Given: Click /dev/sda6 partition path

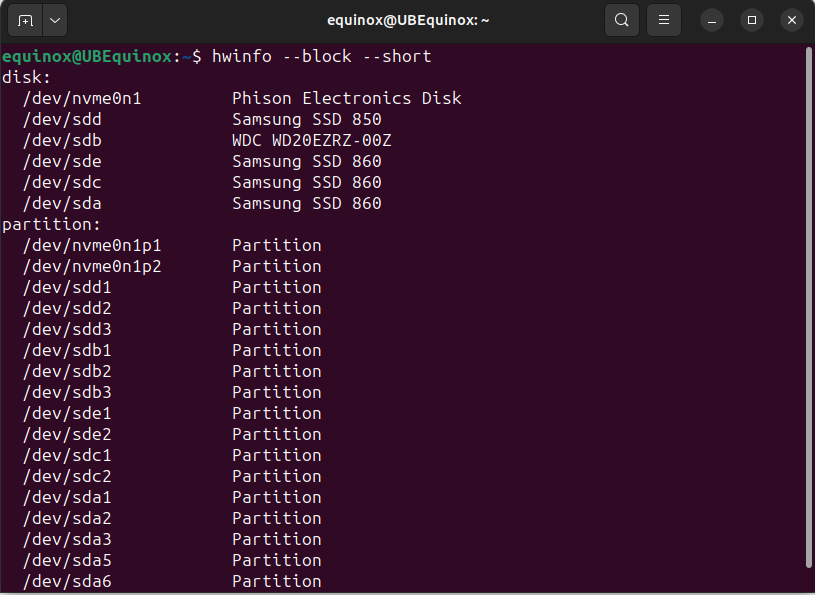Looking at the screenshot, I should click(67, 581).
